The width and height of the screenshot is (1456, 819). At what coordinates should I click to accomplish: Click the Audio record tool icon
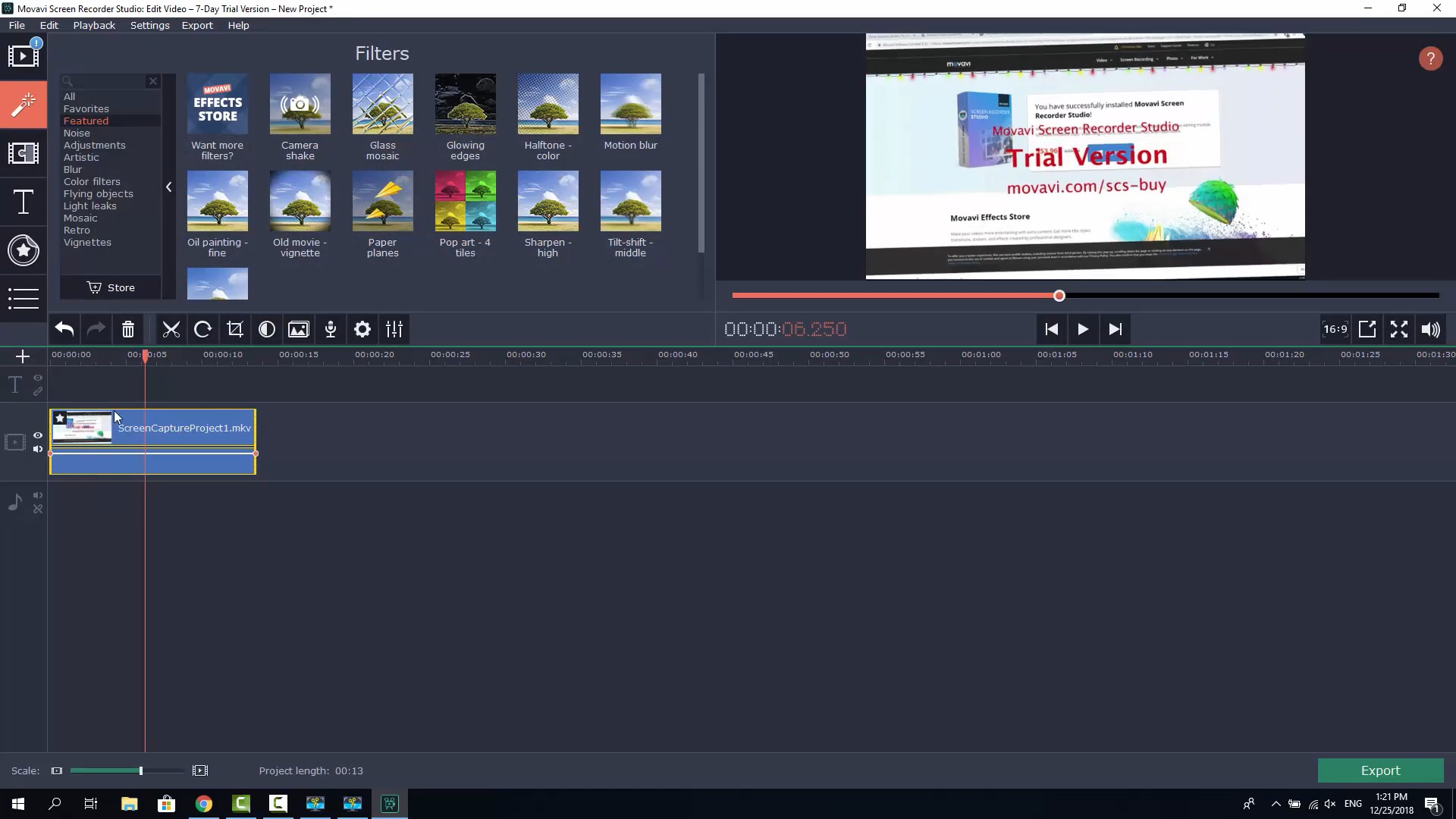click(331, 330)
